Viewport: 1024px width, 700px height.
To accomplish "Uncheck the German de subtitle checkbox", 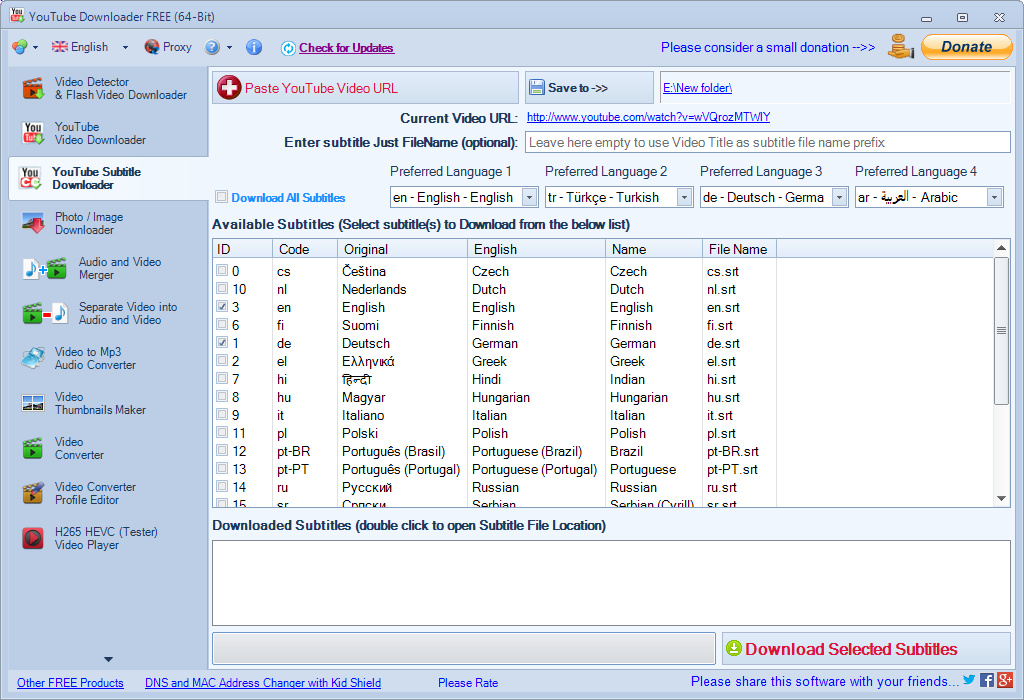I will (x=222, y=342).
